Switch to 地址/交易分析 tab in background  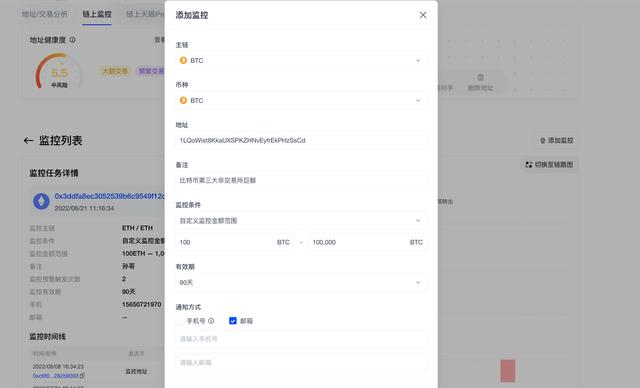44,14
